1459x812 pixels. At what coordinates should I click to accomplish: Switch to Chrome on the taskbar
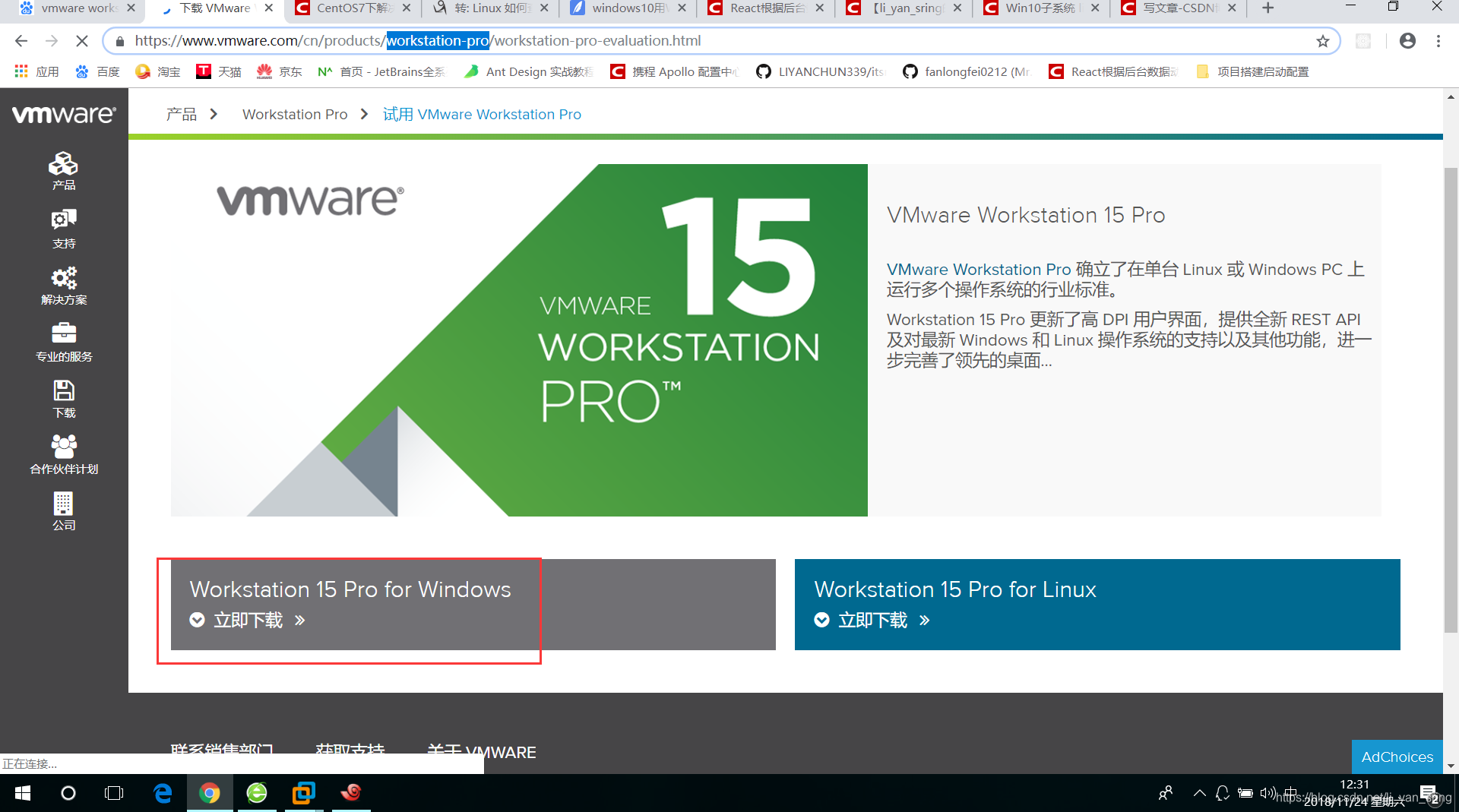pyautogui.click(x=210, y=793)
